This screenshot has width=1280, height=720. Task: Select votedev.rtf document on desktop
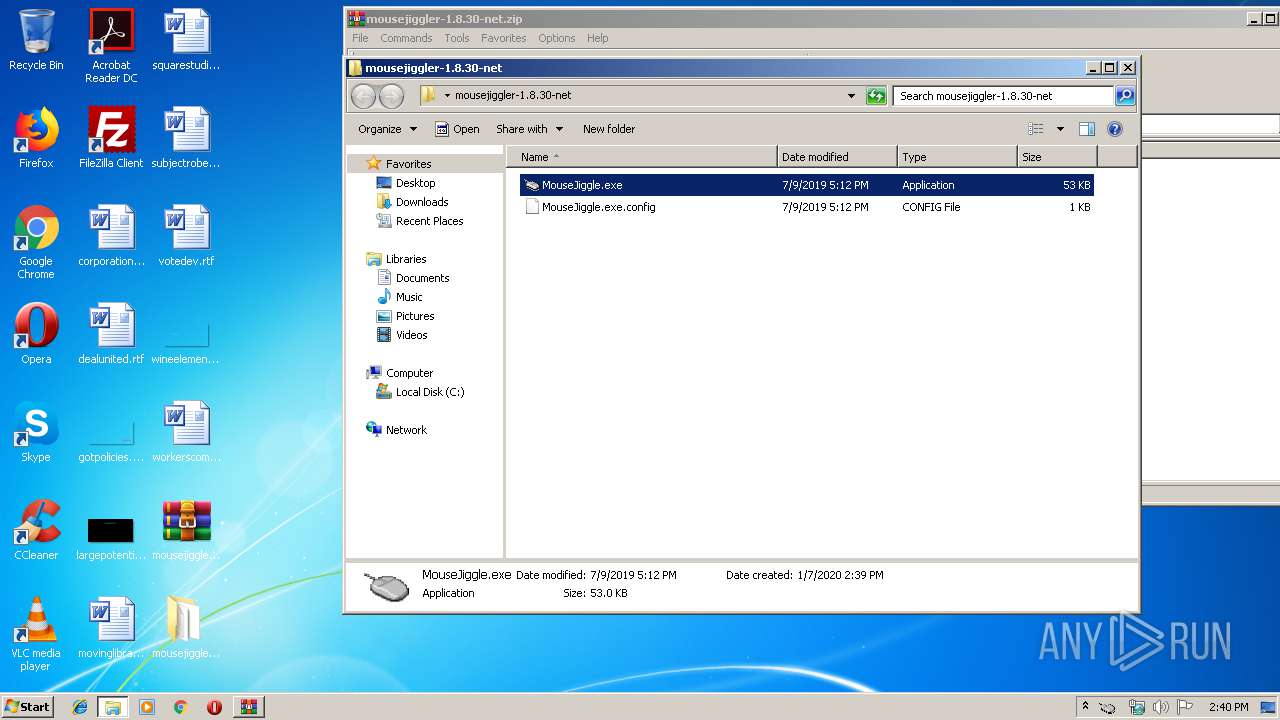[x=186, y=236]
